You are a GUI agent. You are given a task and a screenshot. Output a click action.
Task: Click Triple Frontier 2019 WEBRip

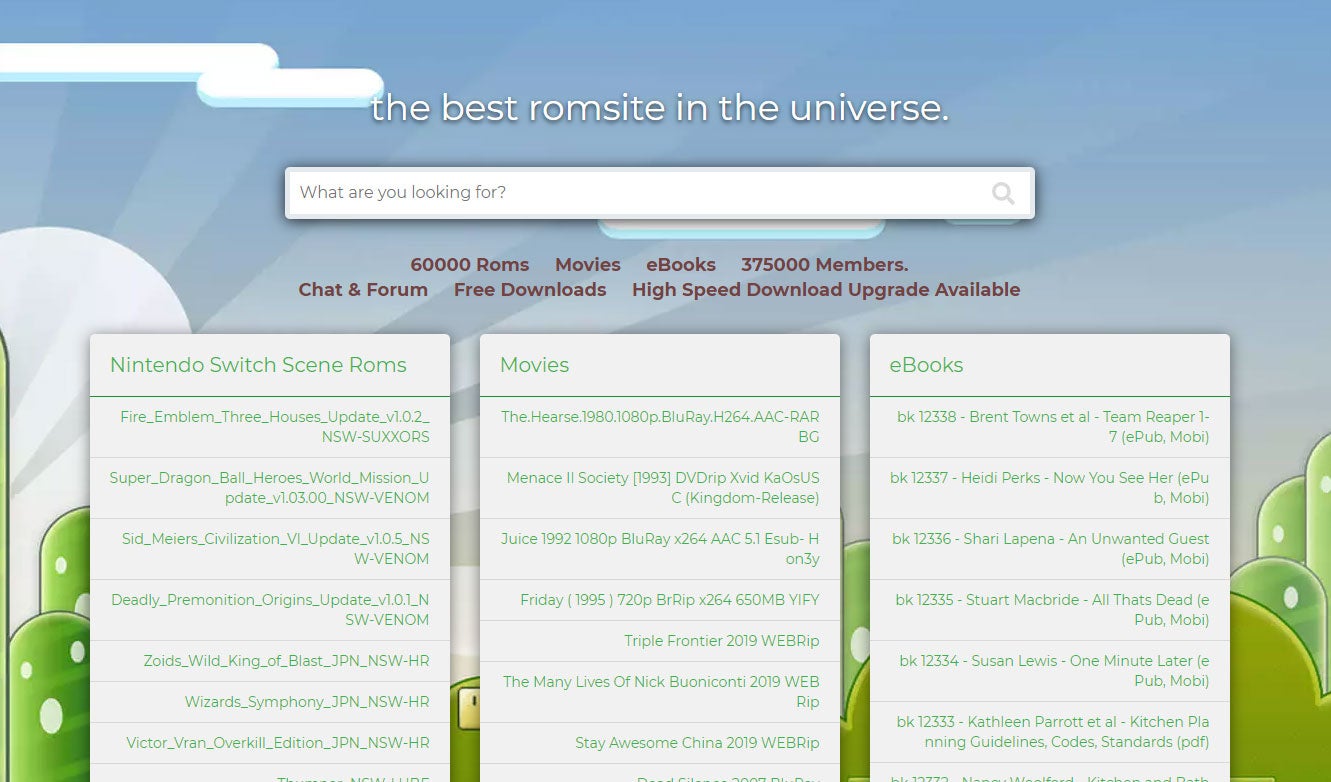click(721, 641)
